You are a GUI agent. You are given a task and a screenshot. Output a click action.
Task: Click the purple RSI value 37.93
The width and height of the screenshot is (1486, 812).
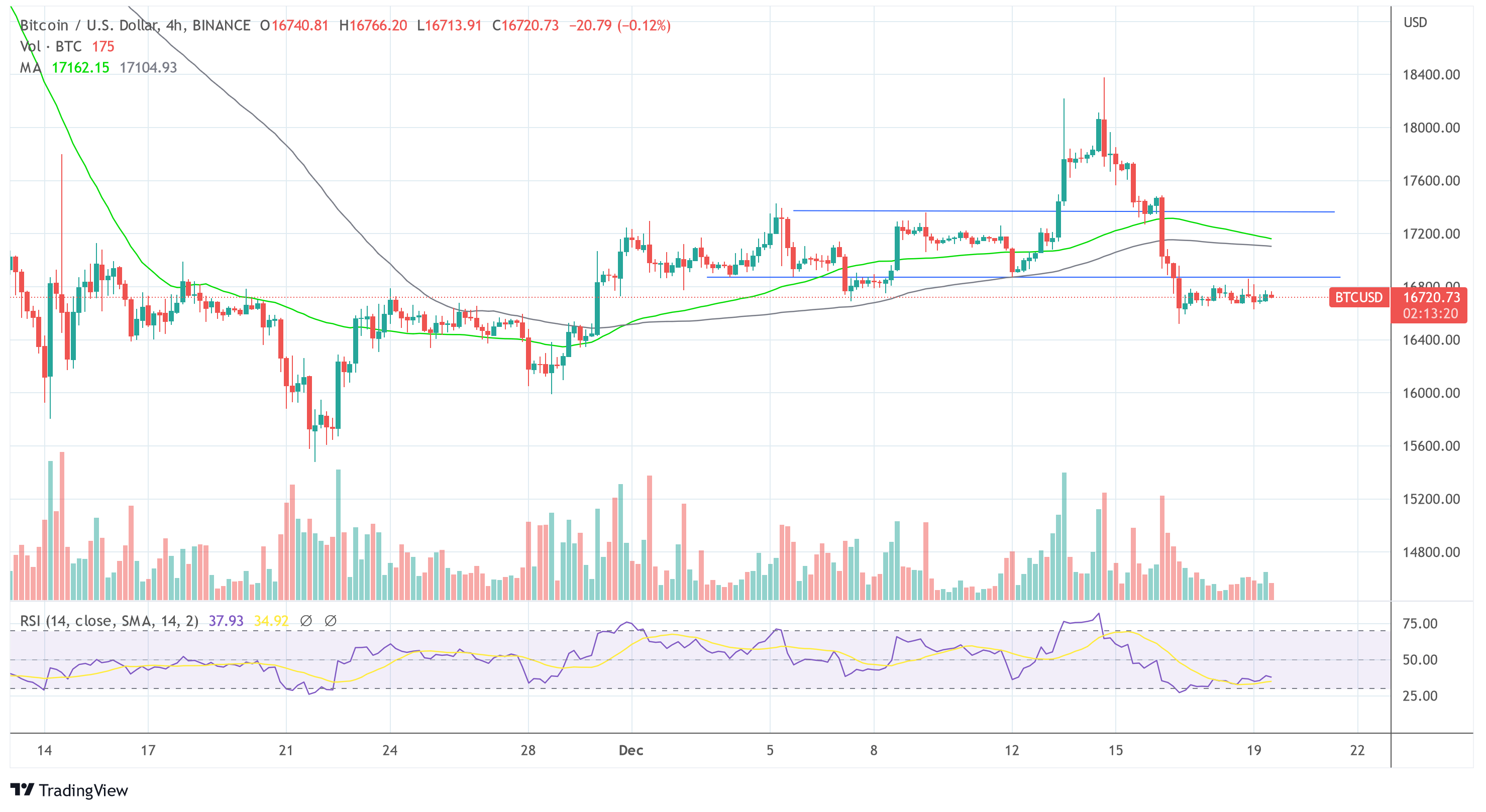pyautogui.click(x=226, y=621)
